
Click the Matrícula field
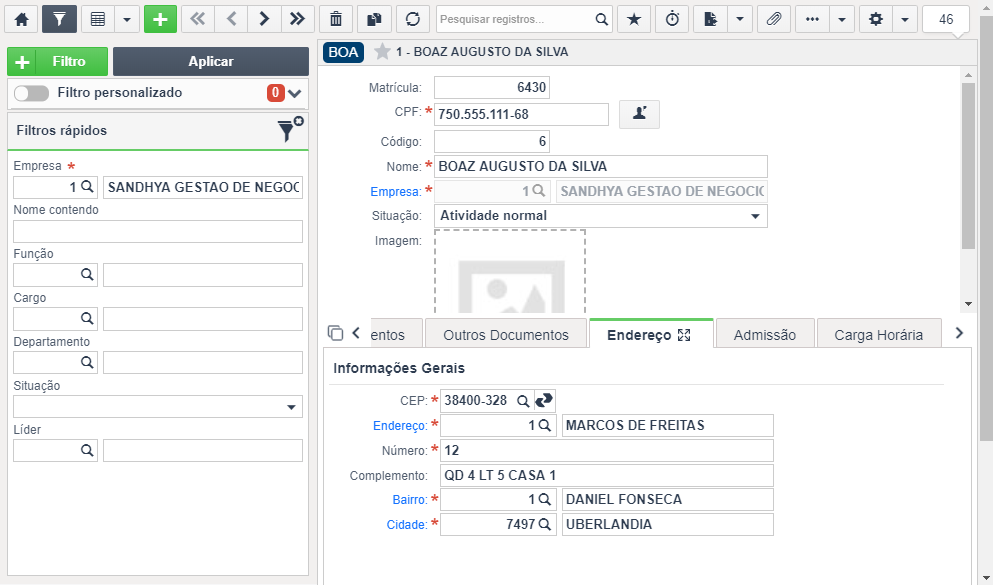pos(491,87)
